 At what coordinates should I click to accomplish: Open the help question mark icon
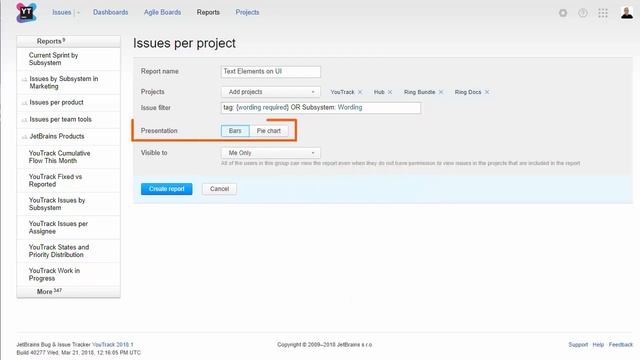click(583, 13)
